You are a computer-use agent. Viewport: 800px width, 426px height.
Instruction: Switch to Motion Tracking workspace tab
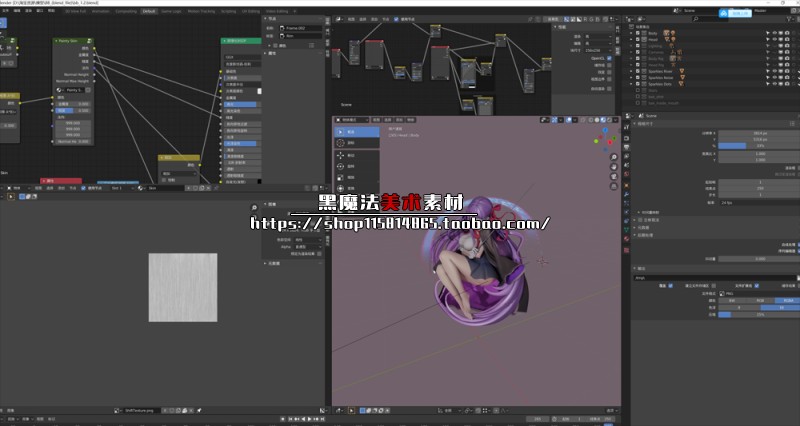click(202, 11)
